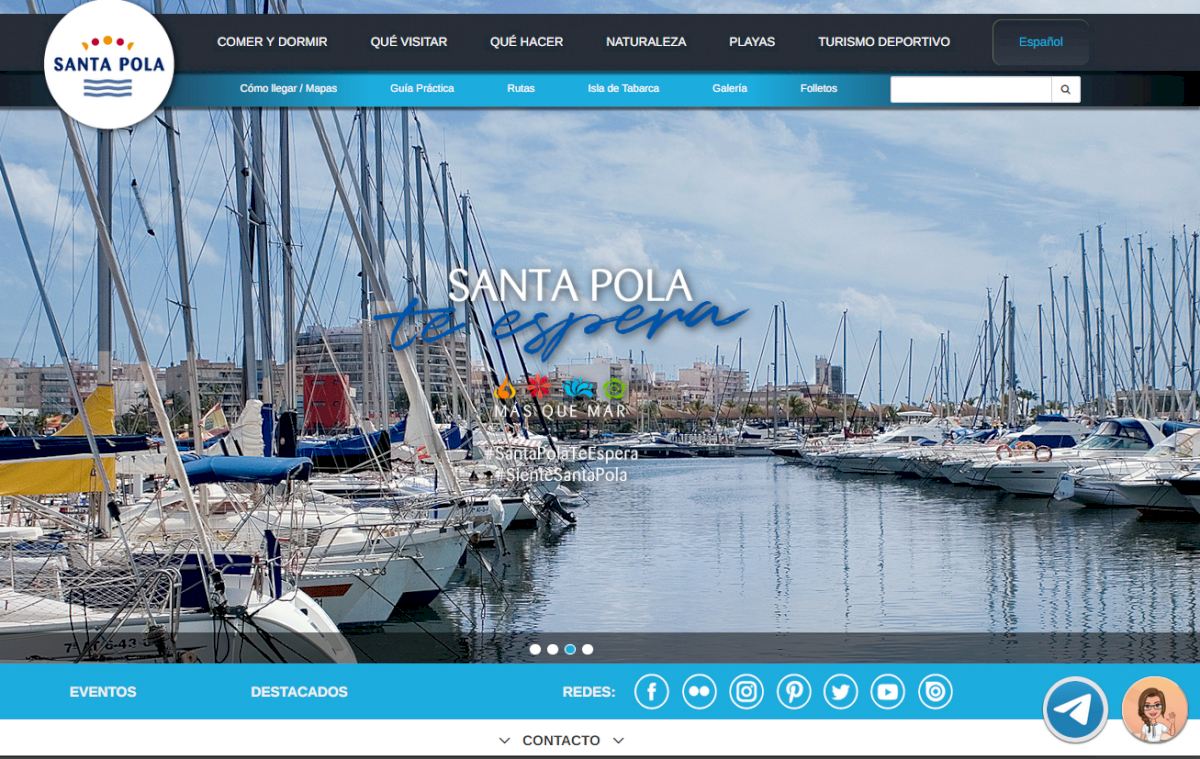The height and width of the screenshot is (759, 1200).
Task: Select the second carousel slide dot
Action: tap(552, 649)
